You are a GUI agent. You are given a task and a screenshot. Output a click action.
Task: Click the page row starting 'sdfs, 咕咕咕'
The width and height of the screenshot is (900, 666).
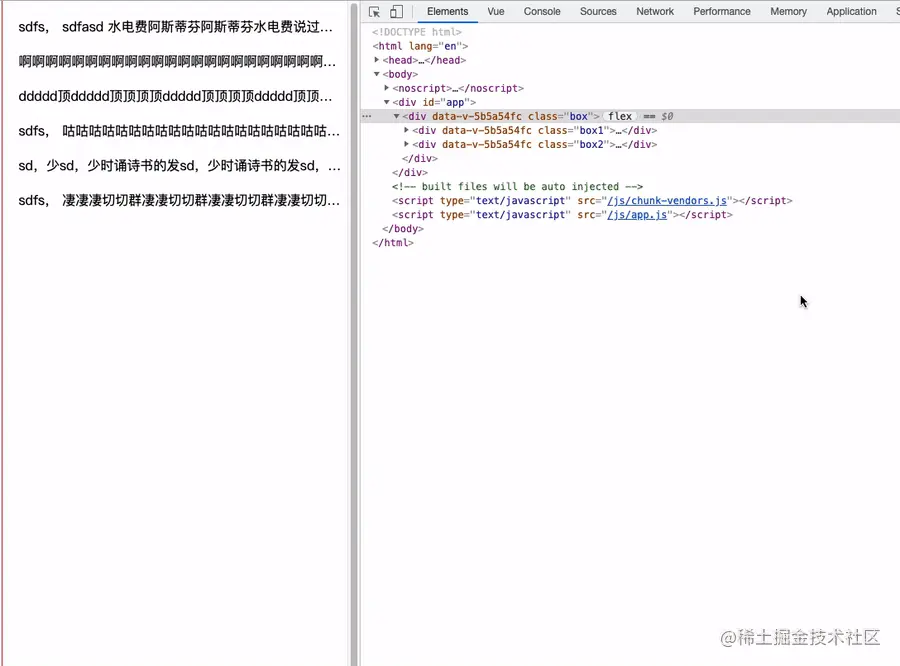point(179,131)
